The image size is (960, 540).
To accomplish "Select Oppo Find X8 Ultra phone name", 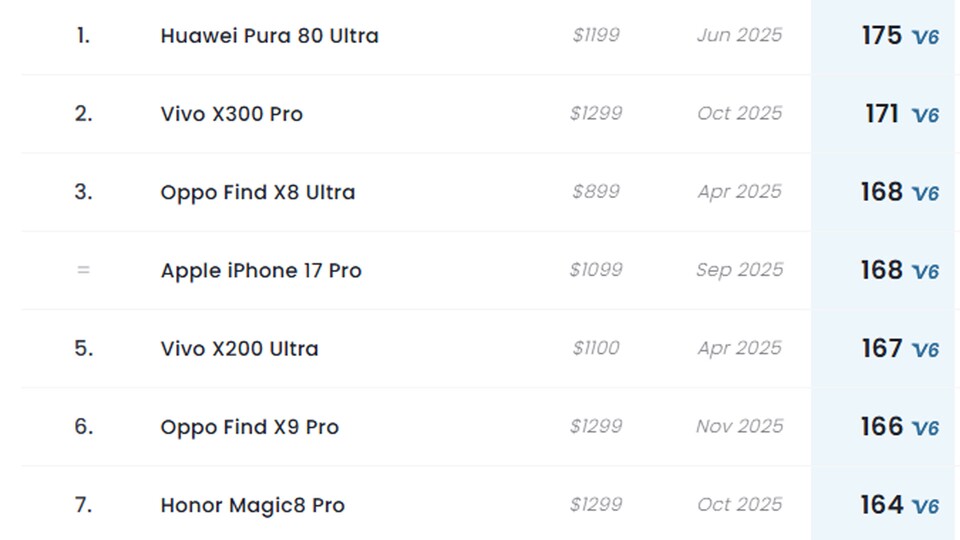I will coord(257,192).
